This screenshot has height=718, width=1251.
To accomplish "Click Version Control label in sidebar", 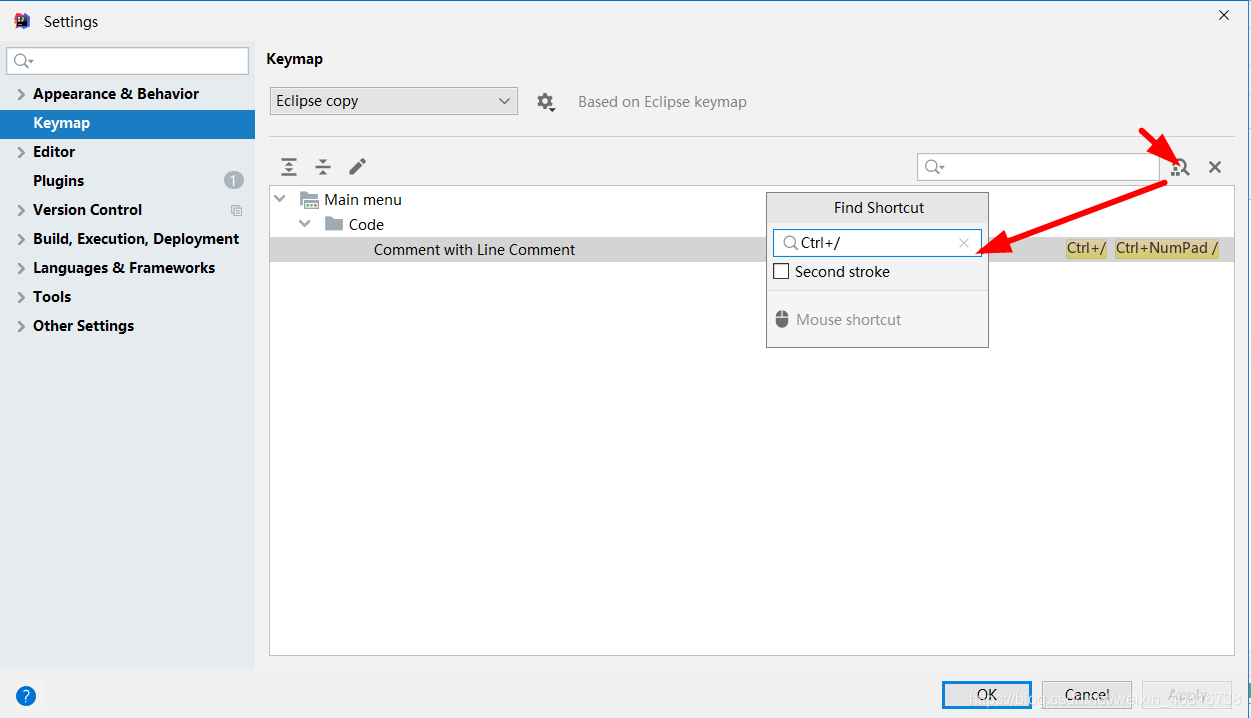I will coord(87,210).
